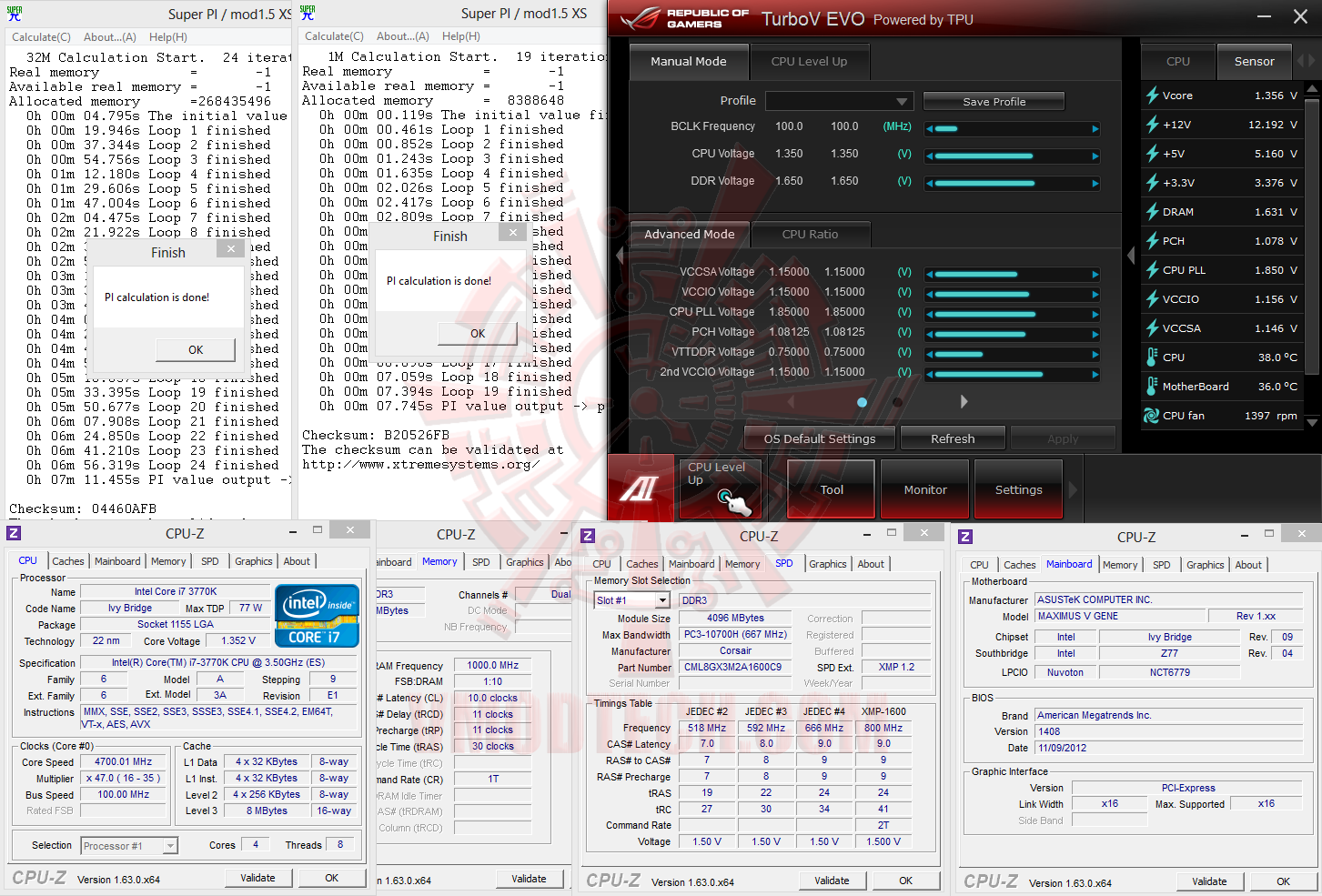Select the second (dark) page dot under the voltage list

(x=897, y=402)
